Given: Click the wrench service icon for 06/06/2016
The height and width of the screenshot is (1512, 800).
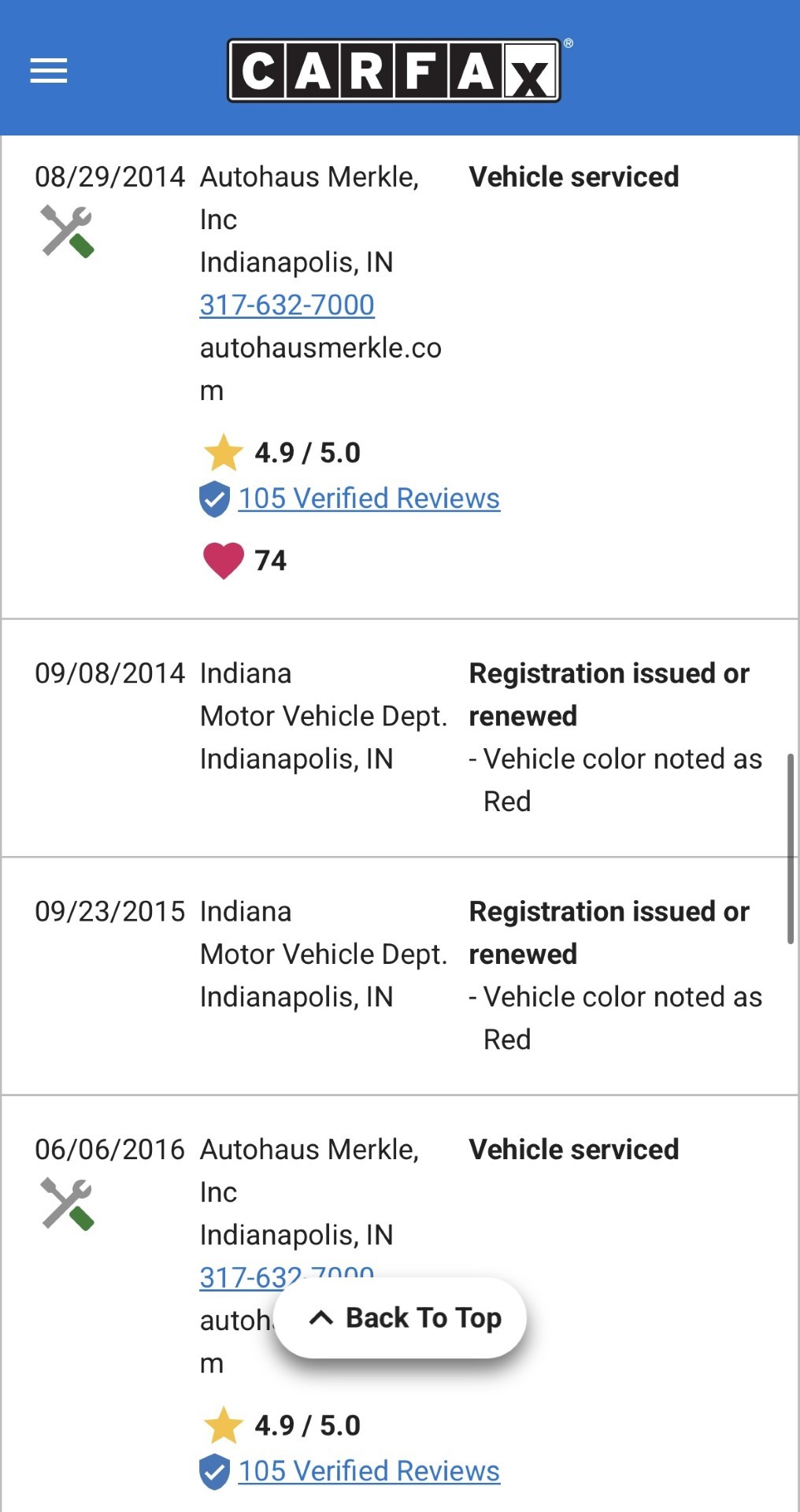Looking at the screenshot, I should (67, 1203).
